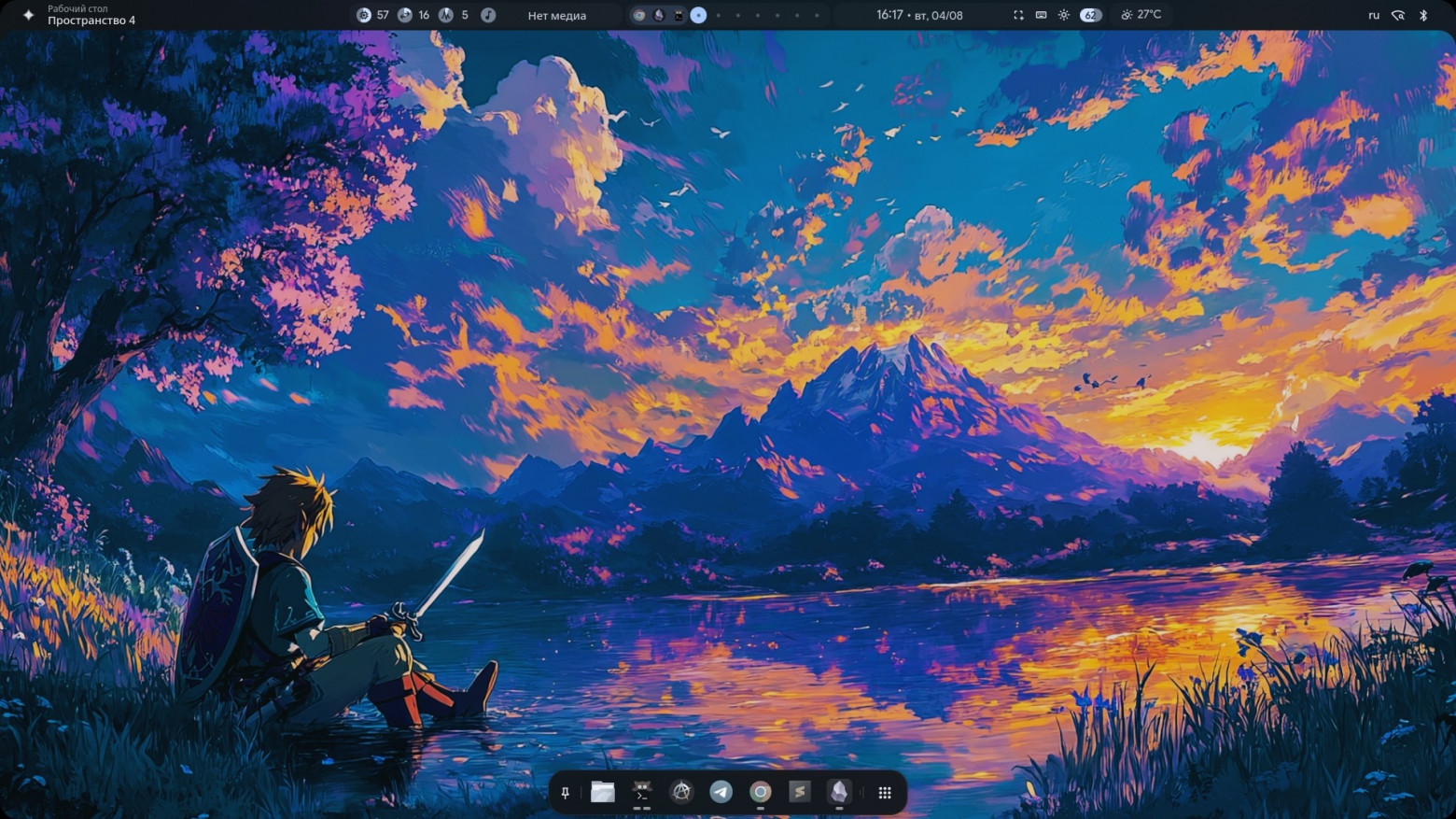Switch to the first empty workspace dot
Screen dimensions: 1456x819
(x=718, y=15)
